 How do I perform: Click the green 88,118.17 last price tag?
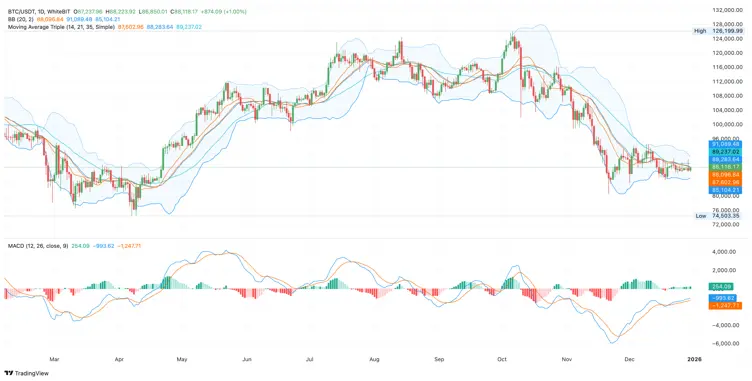[x=725, y=167]
